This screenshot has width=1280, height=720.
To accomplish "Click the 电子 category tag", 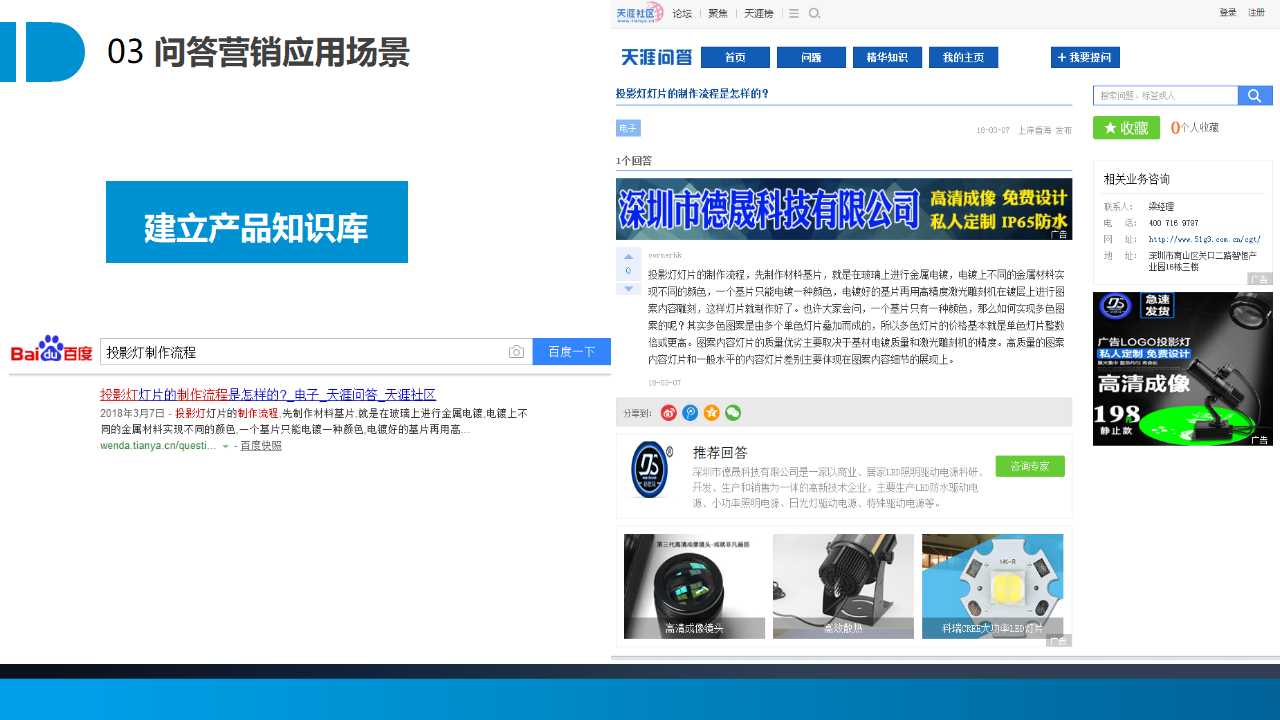I will tap(628, 128).
